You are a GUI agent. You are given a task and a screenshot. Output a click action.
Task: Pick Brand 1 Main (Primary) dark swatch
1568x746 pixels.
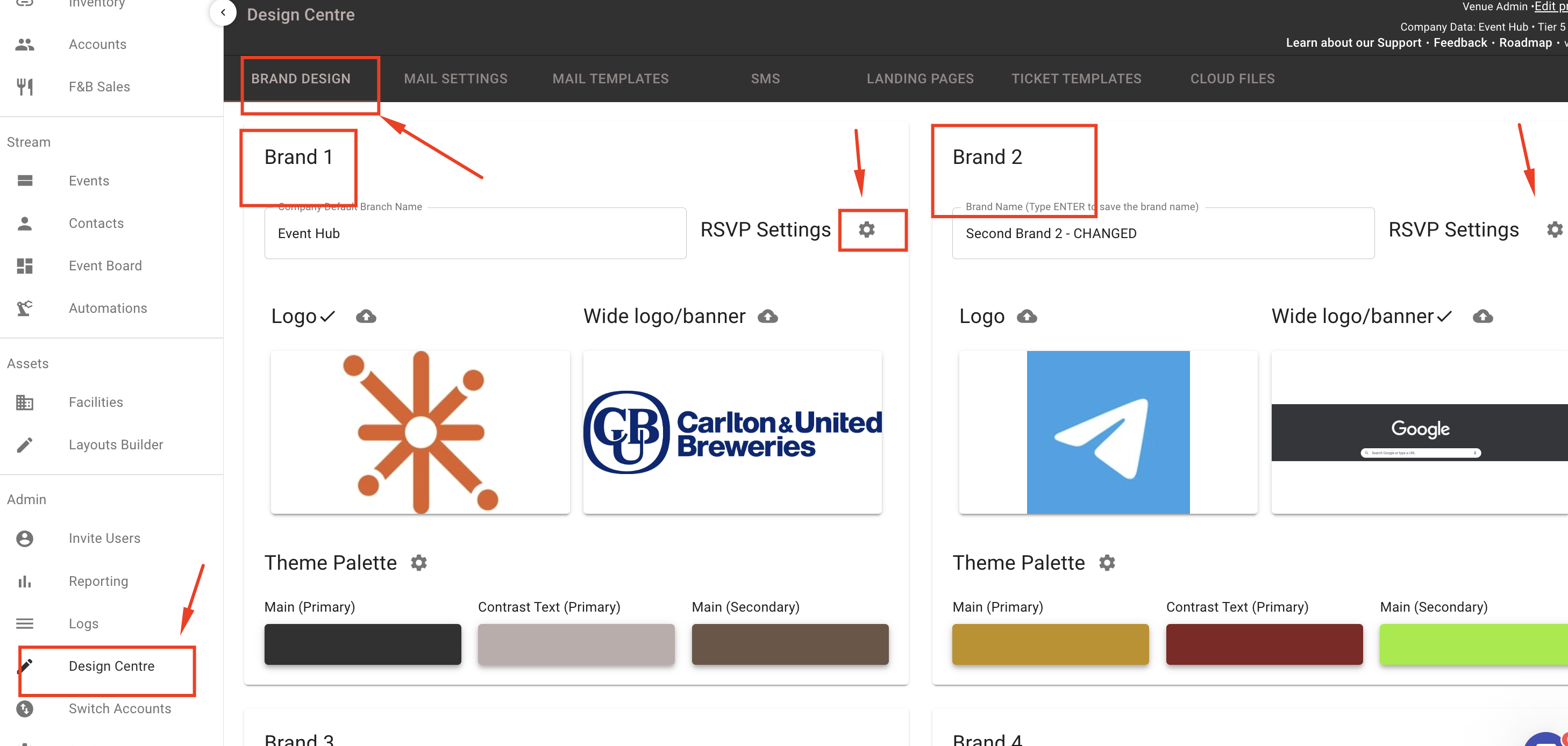pos(362,644)
